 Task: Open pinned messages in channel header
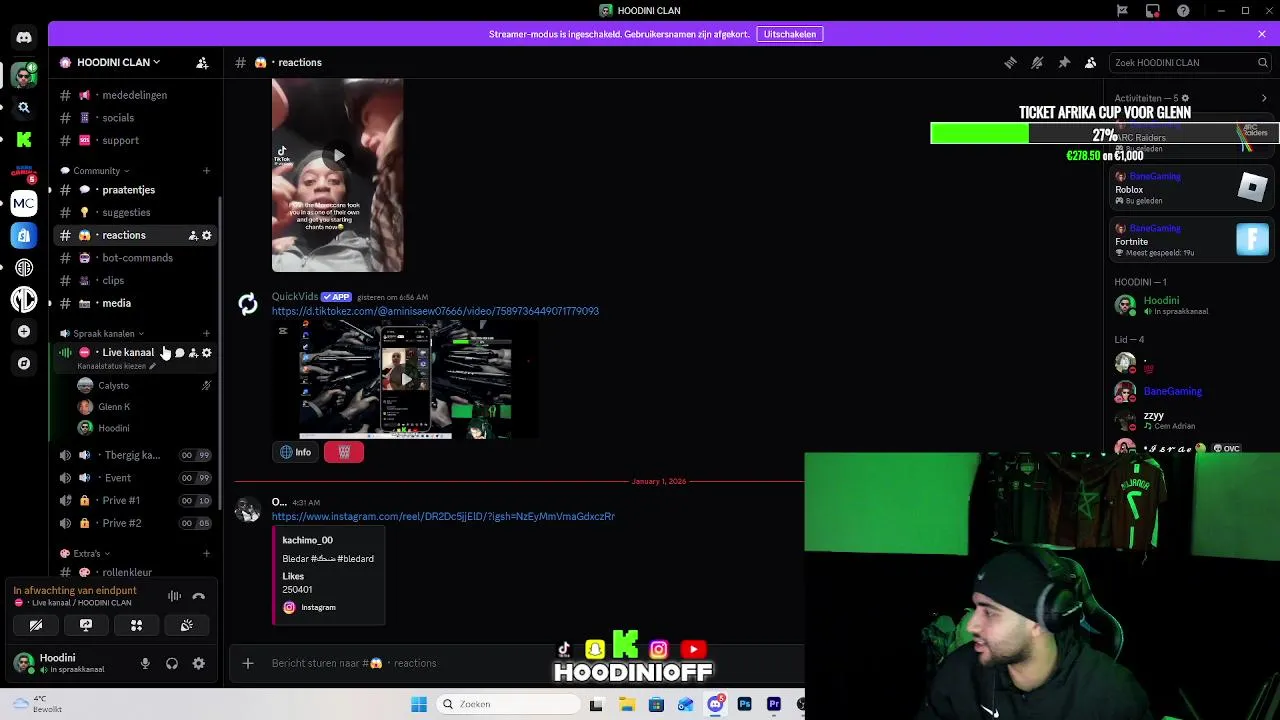click(x=1064, y=62)
